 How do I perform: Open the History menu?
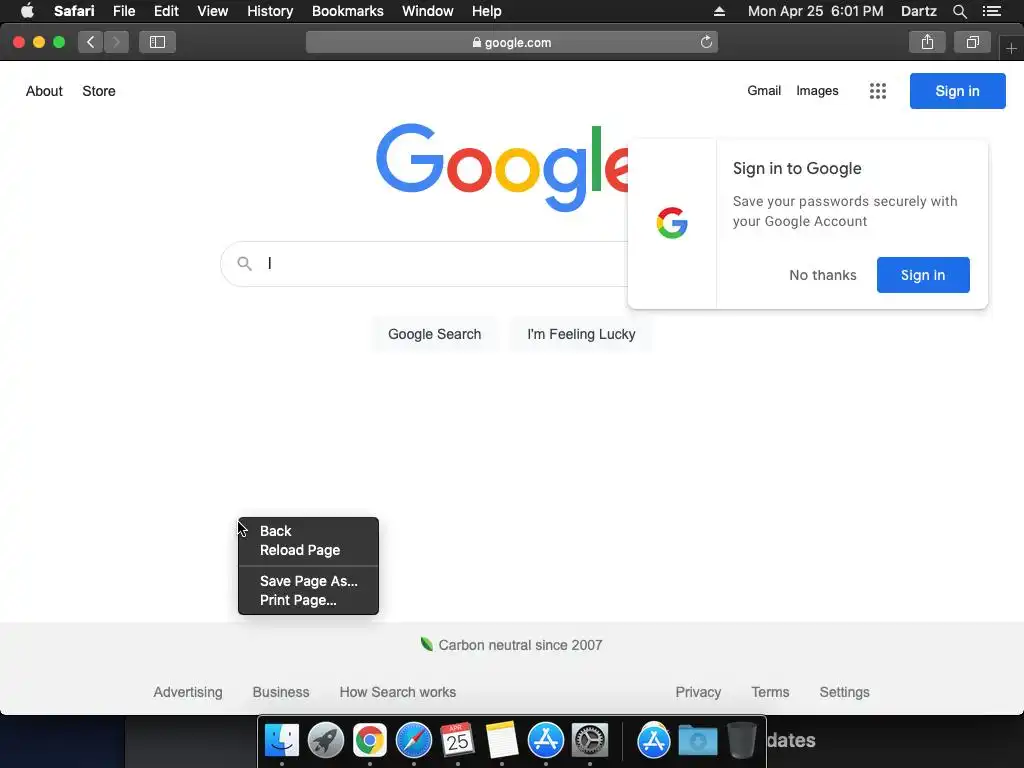pos(270,11)
